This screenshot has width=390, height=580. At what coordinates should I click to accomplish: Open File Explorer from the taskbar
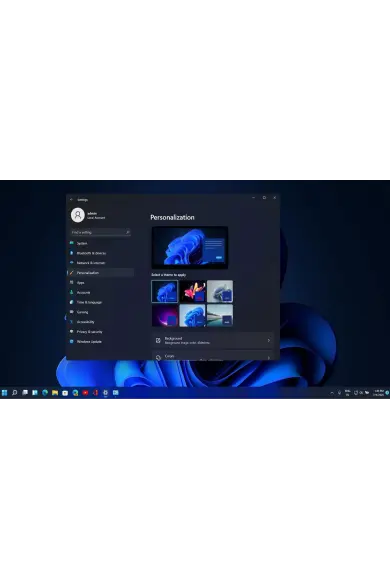pos(55,393)
